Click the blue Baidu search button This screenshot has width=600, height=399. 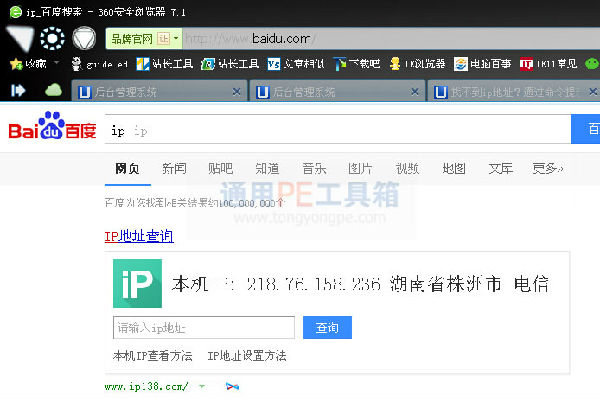click(x=585, y=129)
